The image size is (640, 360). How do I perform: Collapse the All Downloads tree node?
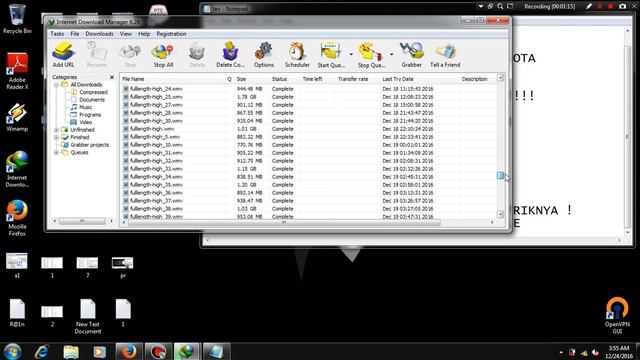pos(56,84)
